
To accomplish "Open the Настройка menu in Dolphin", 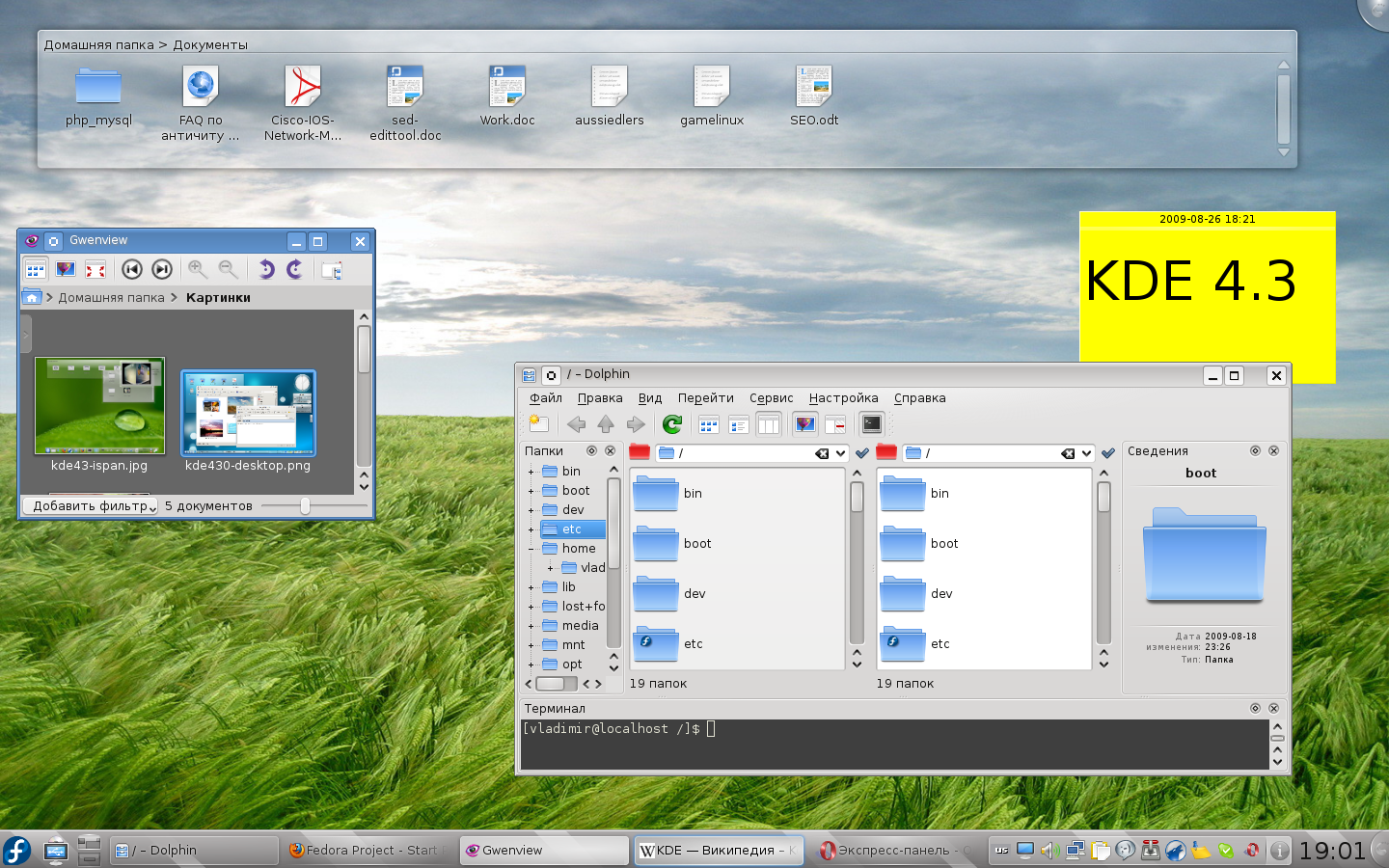I will (x=843, y=398).
